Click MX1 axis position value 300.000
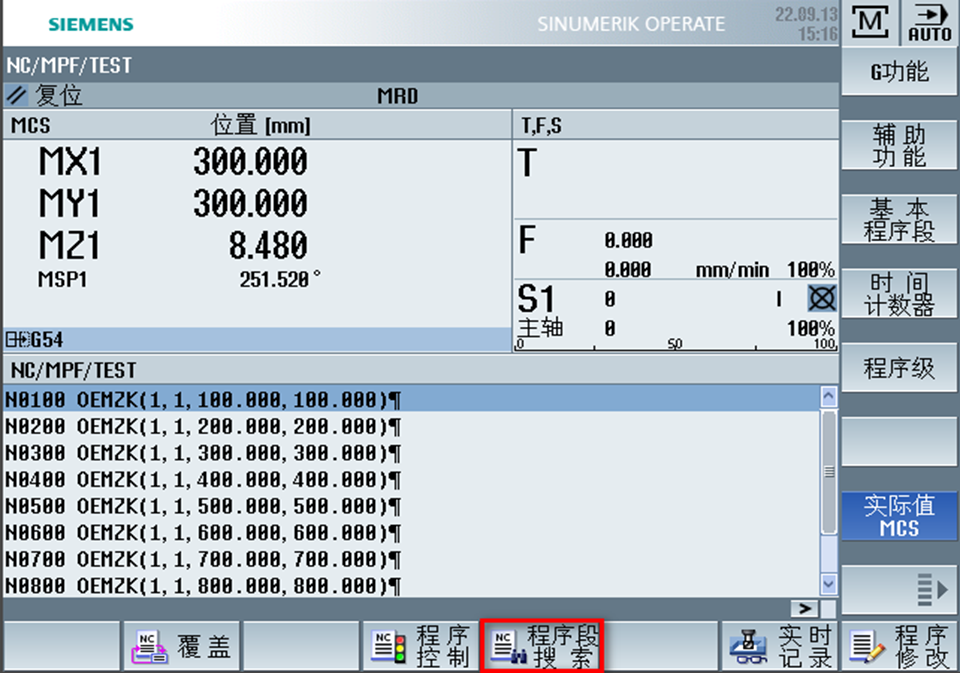Image resolution: width=960 pixels, height=673 pixels. [250, 162]
